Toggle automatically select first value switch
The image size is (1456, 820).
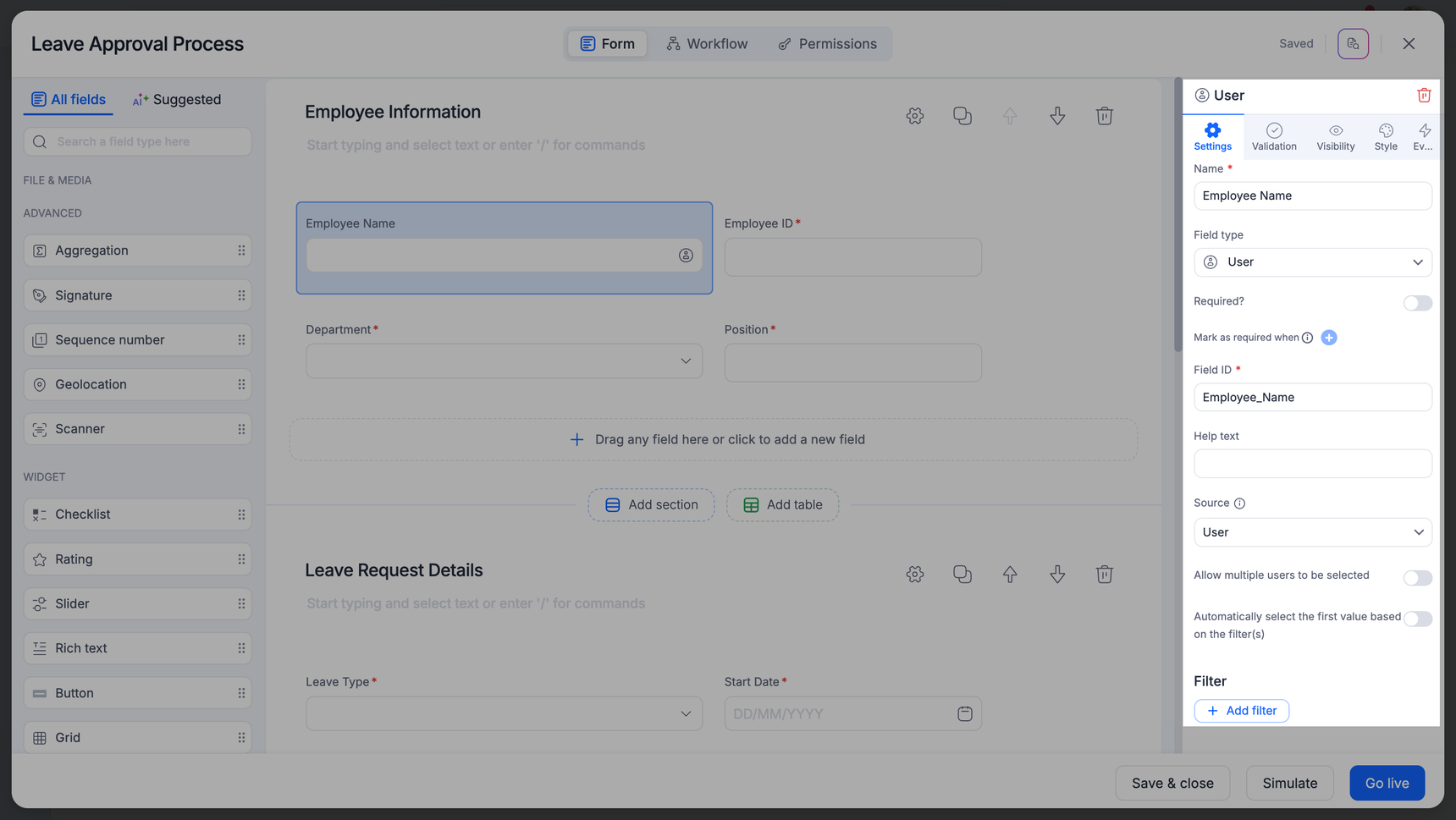point(1416,619)
